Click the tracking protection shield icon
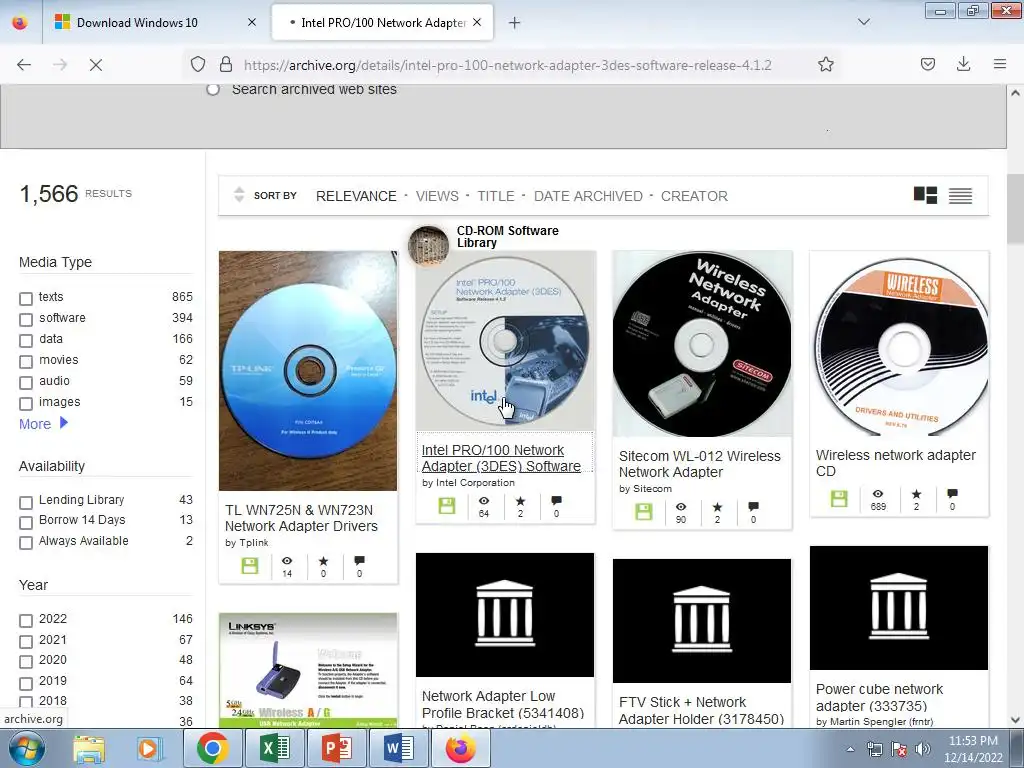Viewport: 1024px width, 768px height. 198,64
